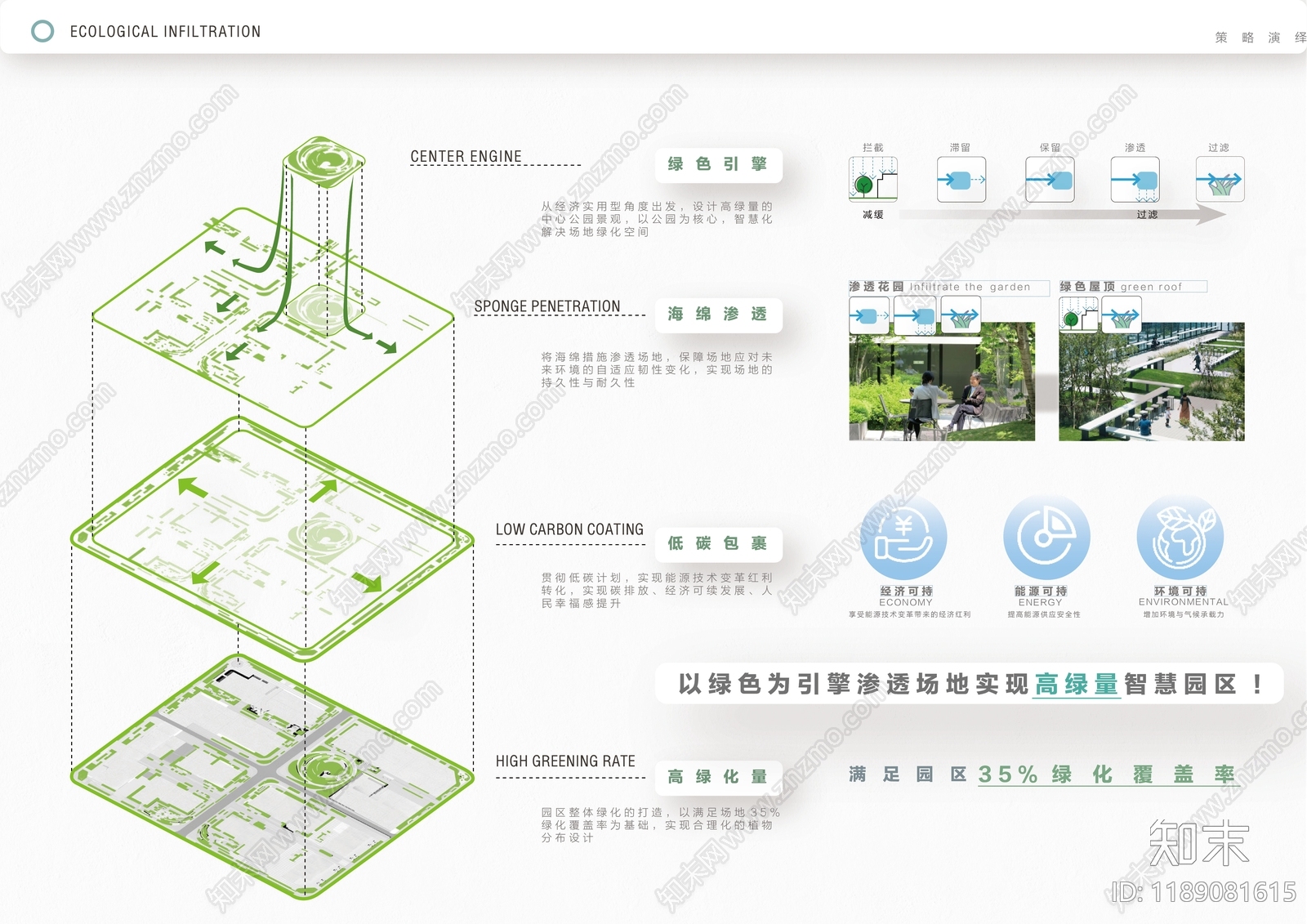Click the paragraph beginning 将海绵措施渗透场地
Screen dimensions: 1307x924
click(657, 369)
